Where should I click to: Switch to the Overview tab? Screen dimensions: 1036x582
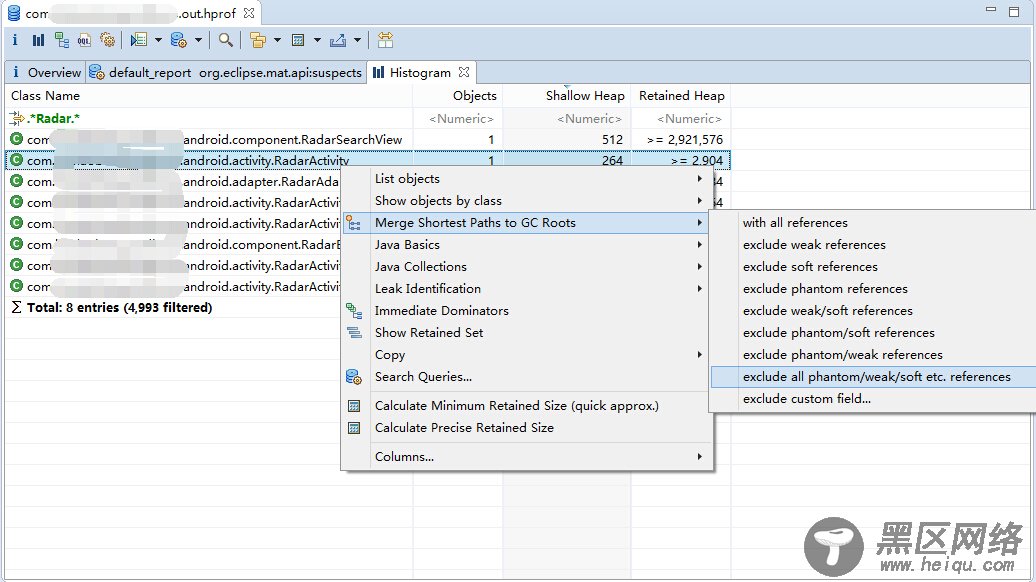click(46, 73)
